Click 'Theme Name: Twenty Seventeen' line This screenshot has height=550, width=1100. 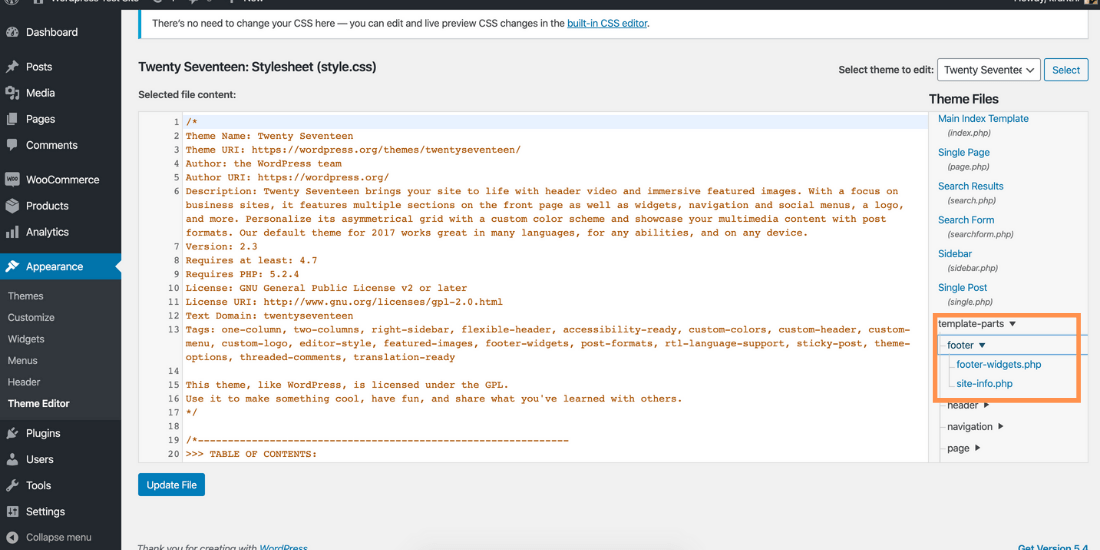[x=269, y=135]
